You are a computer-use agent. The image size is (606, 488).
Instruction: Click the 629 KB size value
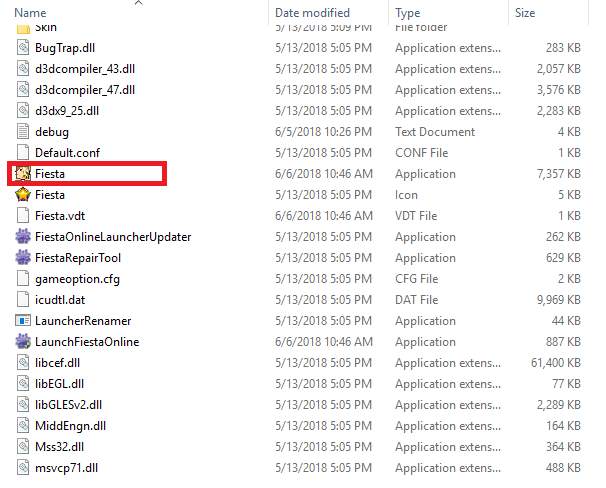pos(563,258)
